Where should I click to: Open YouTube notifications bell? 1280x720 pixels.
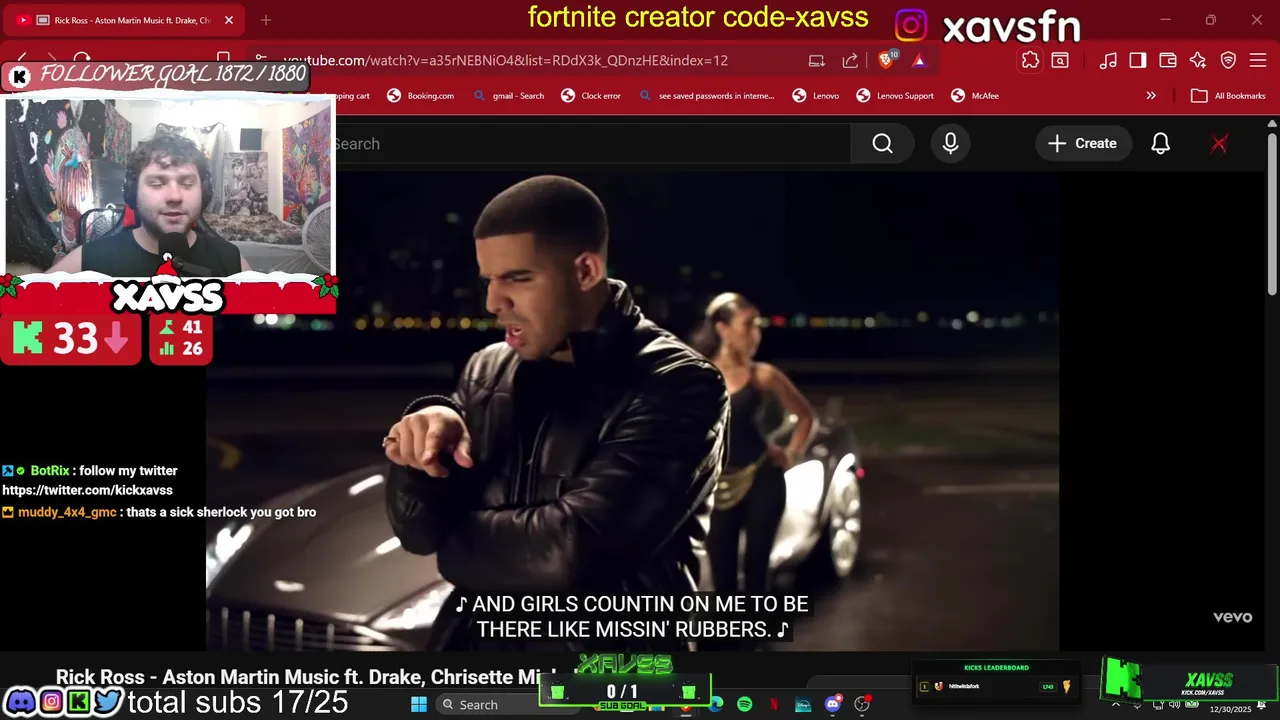(1160, 144)
